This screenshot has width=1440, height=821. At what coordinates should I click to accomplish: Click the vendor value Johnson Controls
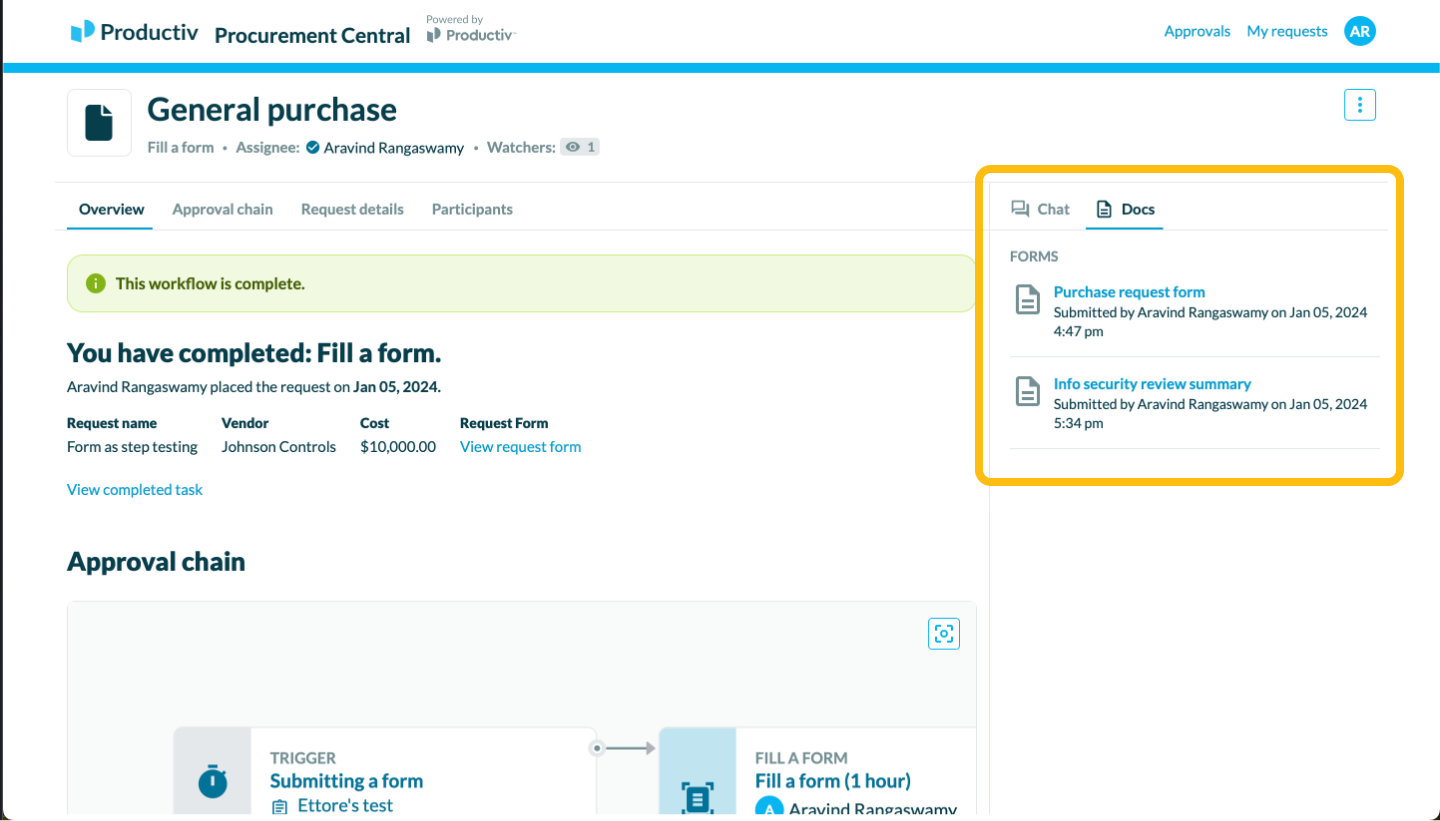coord(279,447)
